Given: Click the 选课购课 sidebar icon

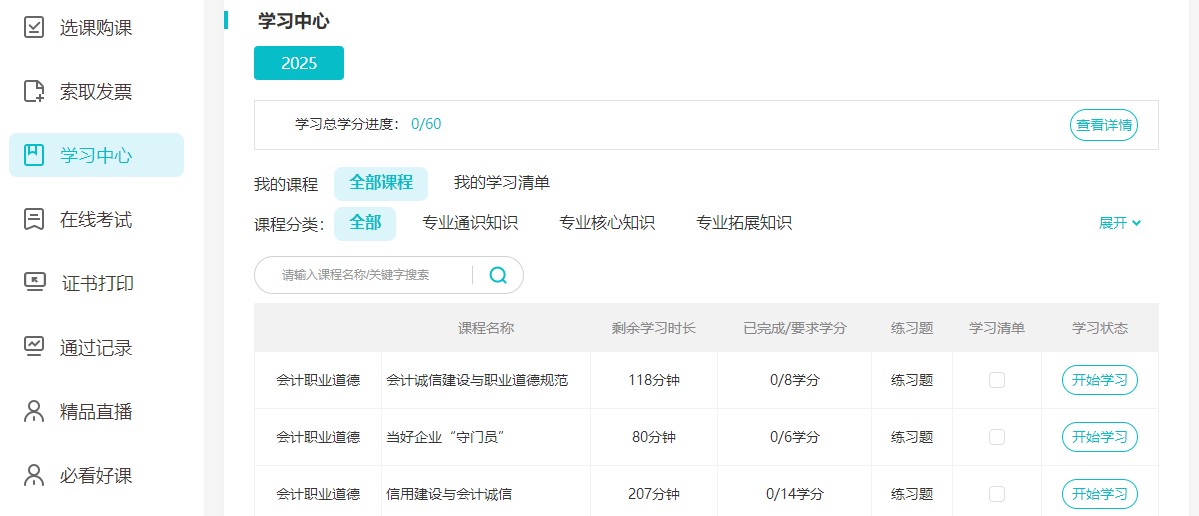Looking at the screenshot, I should [x=34, y=28].
